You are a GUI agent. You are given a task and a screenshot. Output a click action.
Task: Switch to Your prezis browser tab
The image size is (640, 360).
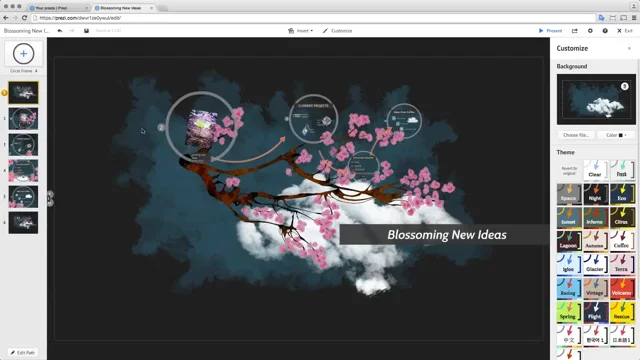point(57,8)
